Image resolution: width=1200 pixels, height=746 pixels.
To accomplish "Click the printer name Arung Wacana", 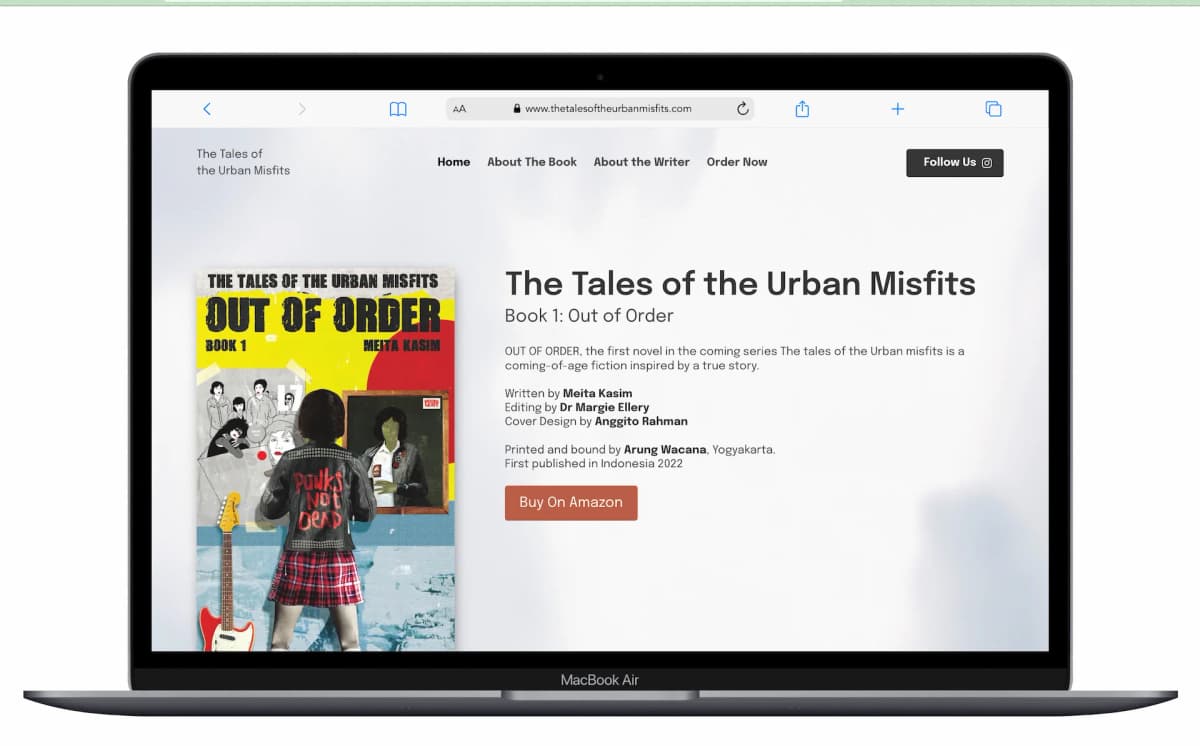I will point(665,450).
